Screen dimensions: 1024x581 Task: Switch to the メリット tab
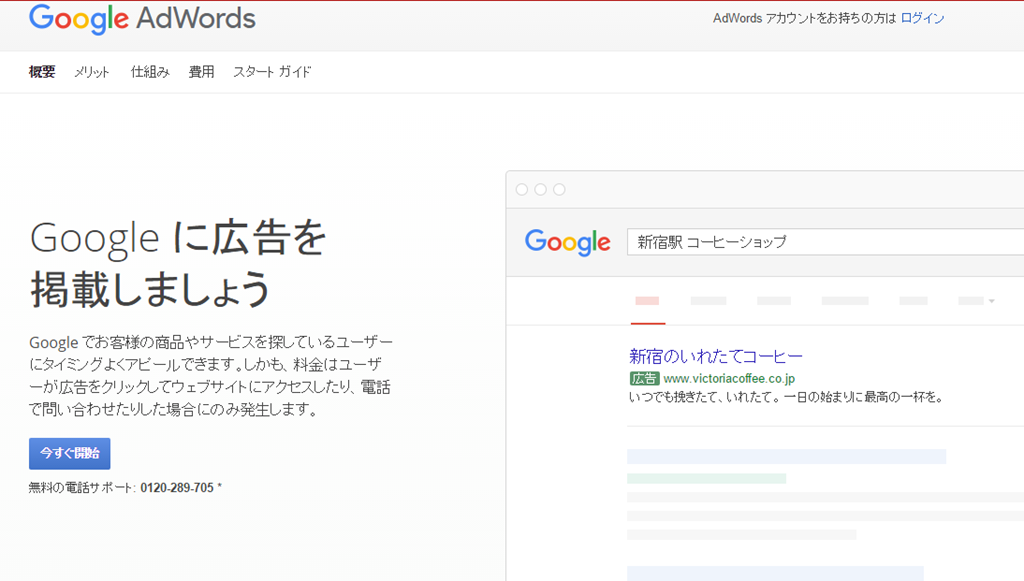pos(92,72)
